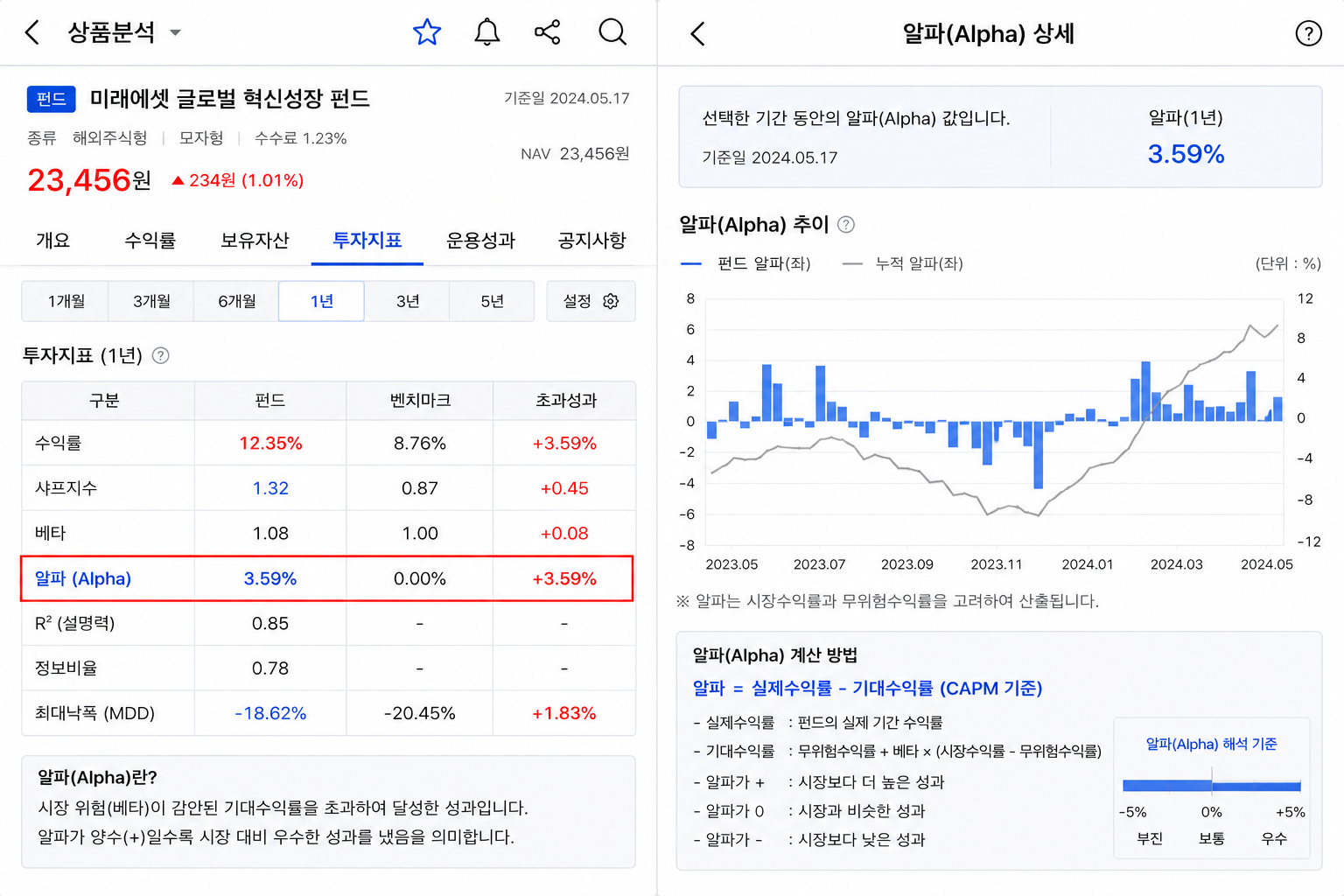Viewport: 1344px width, 896px height.
Task: Click the 2023.05 axis label on chart
Action: point(731,564)
